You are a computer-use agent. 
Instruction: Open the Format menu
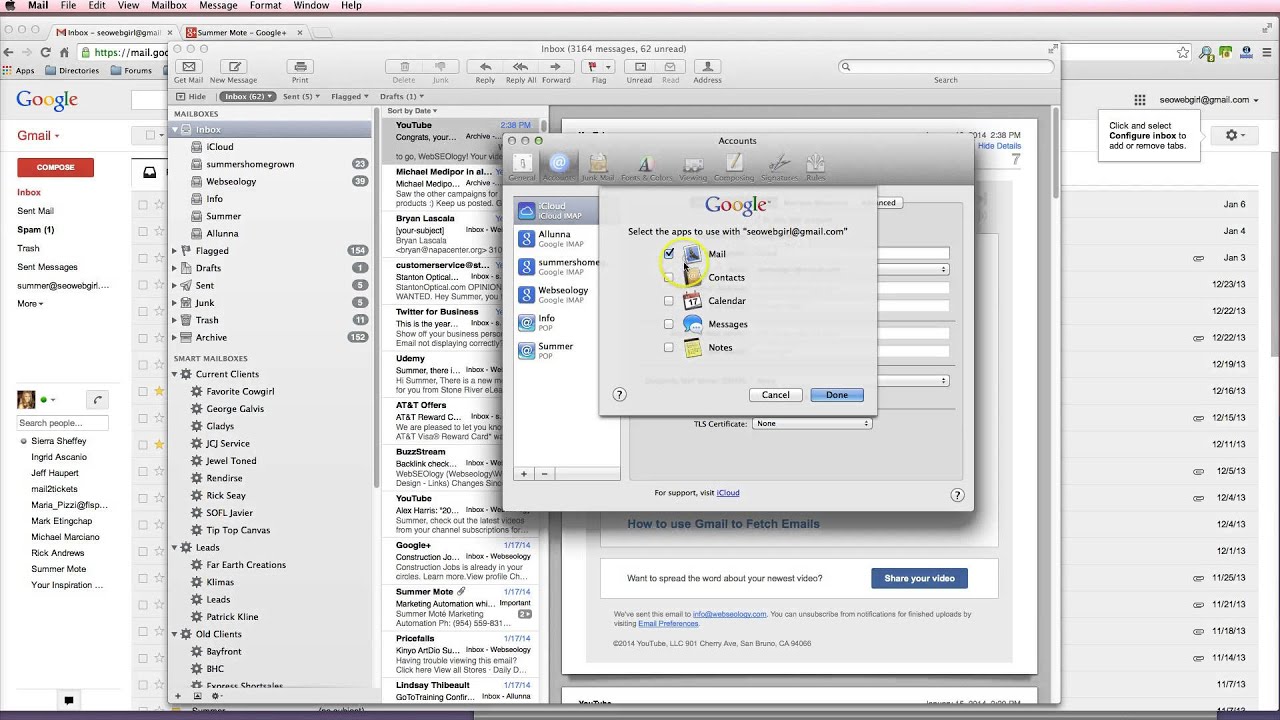265,6
